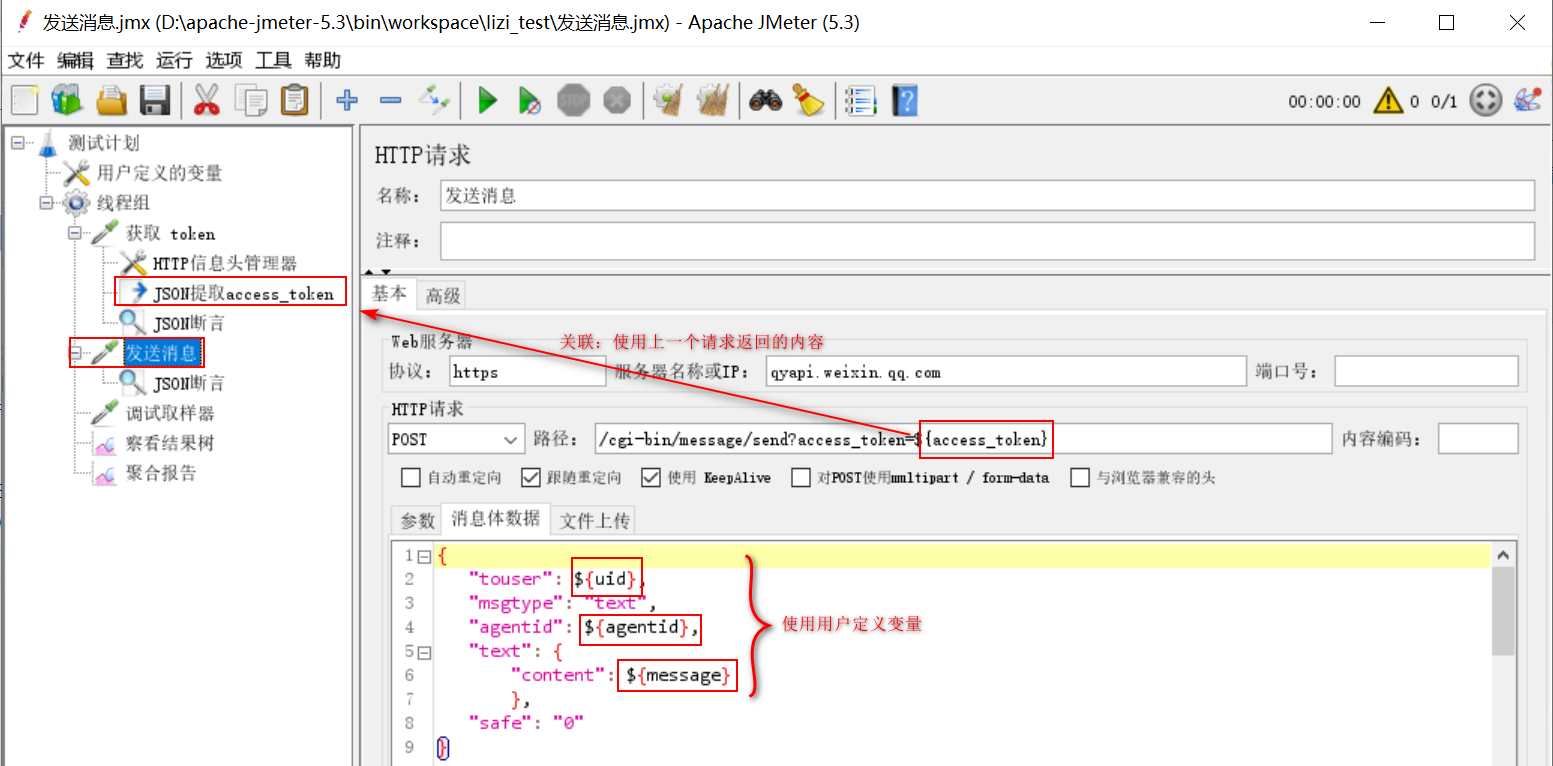
Task: Collapse the 发送消息 tree node
Action: click(x=77, y=353)
